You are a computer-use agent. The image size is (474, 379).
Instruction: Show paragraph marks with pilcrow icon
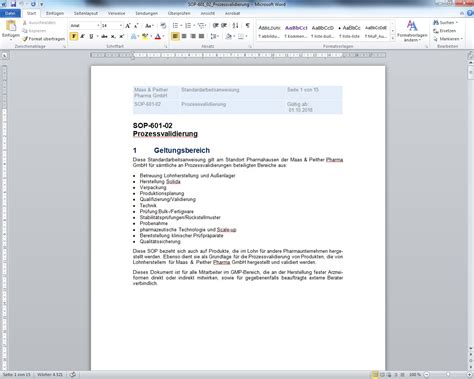248,26
